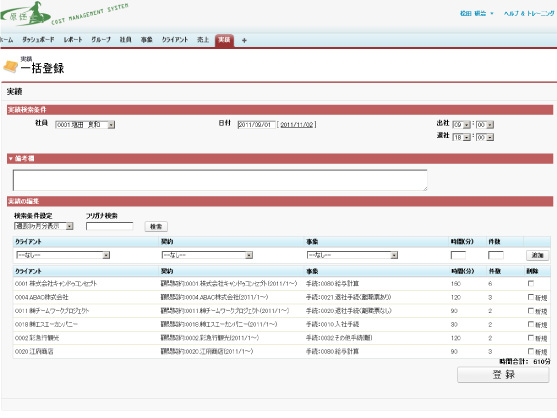Open the 社員 tab
The width and height of the screenshot is (557, 418).
point(125,40)
